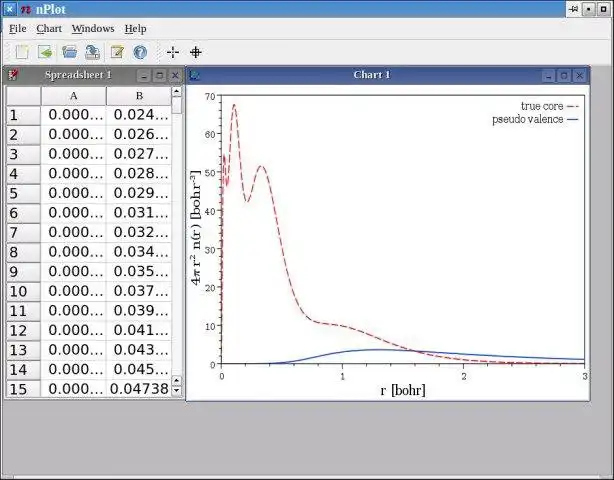The height and width of the screenshot is (480, 614).
Task: Click the Spreadsheet 1 window icon
Action: point(14,74)
